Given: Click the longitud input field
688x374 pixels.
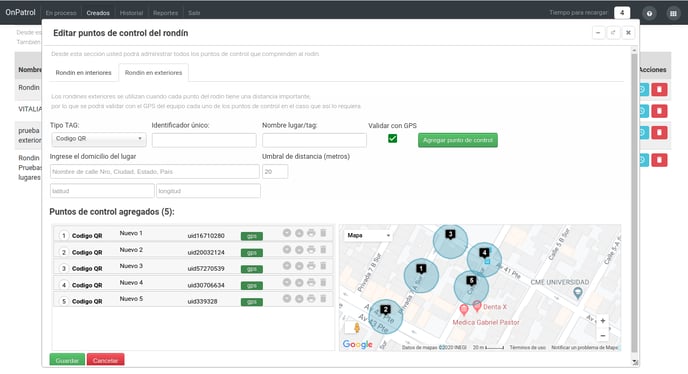Looking at the screenshot, I should (208, 191).
